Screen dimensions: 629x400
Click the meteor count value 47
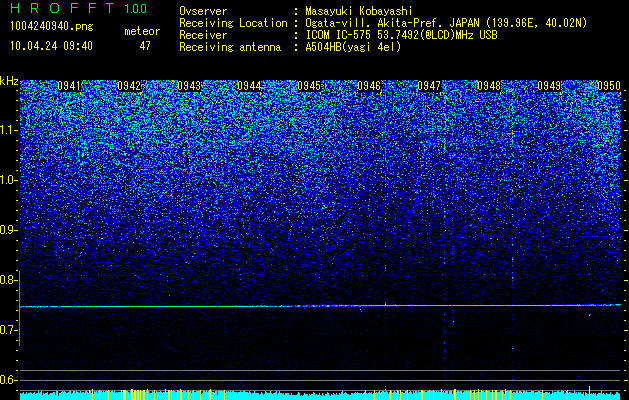[x=145, y=46]
